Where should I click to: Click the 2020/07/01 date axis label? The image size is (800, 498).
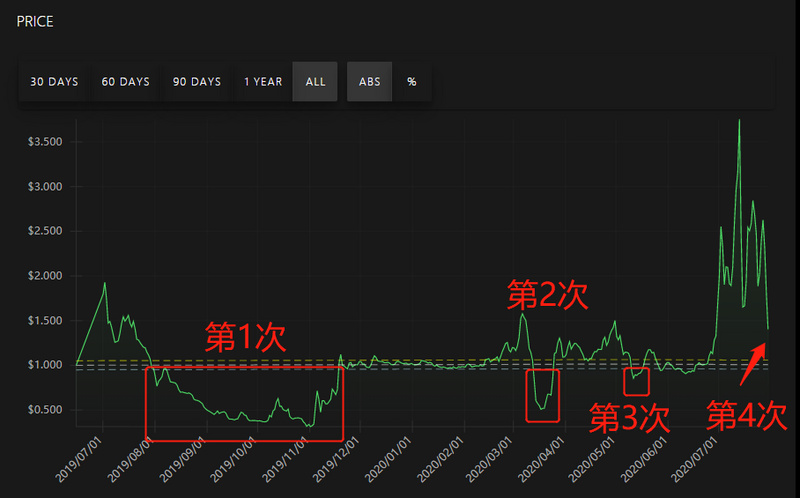coord(695,459)
